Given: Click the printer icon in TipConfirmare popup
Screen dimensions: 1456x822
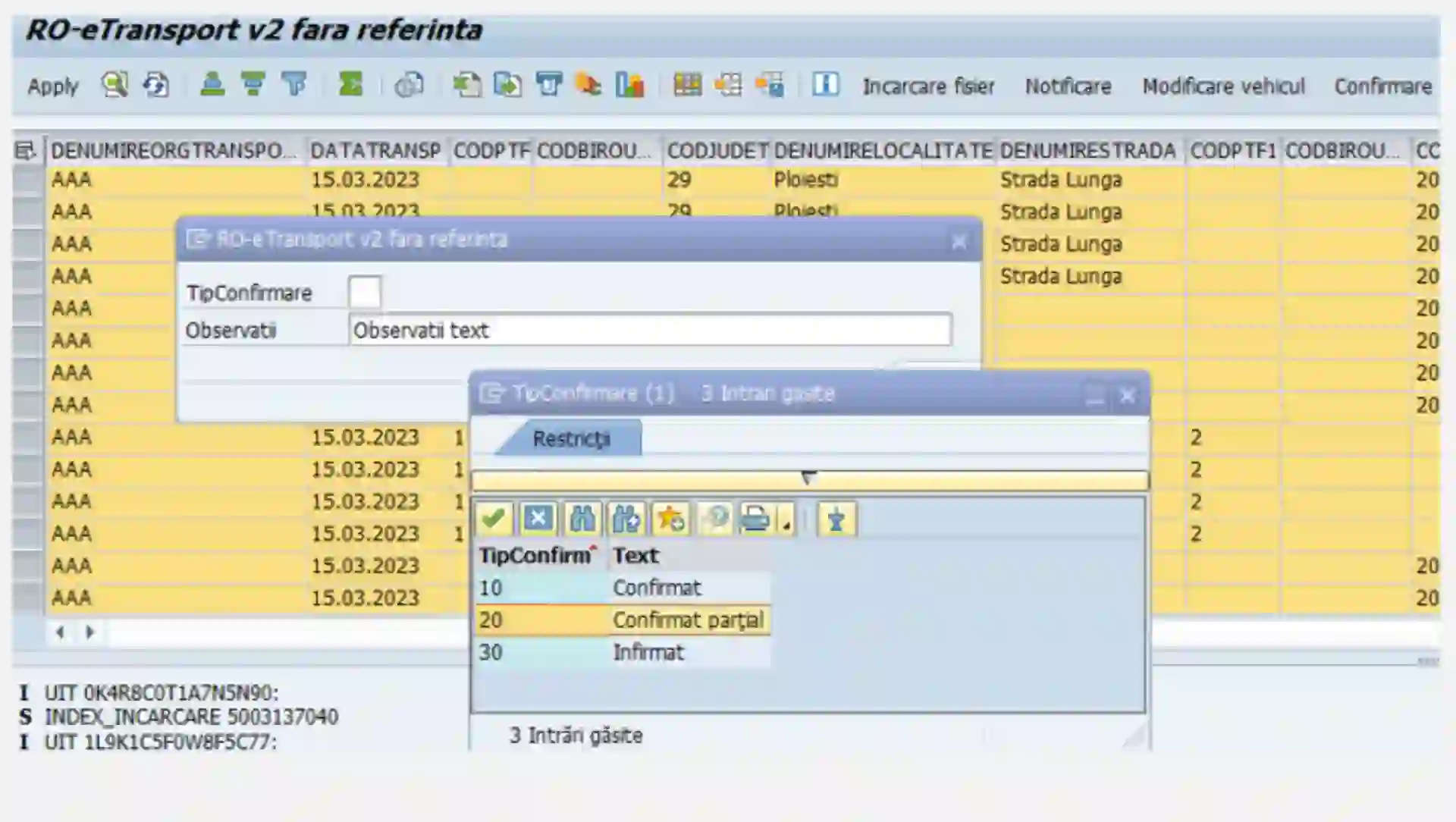Looking at the screenshot, I should [x=753, y=519].
